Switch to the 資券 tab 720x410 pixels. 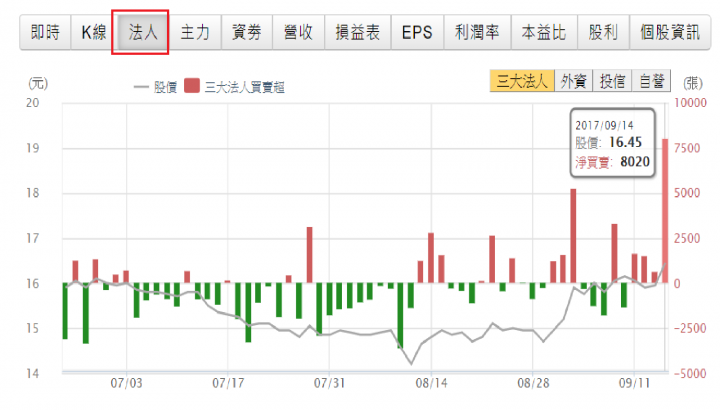point(247,32)
